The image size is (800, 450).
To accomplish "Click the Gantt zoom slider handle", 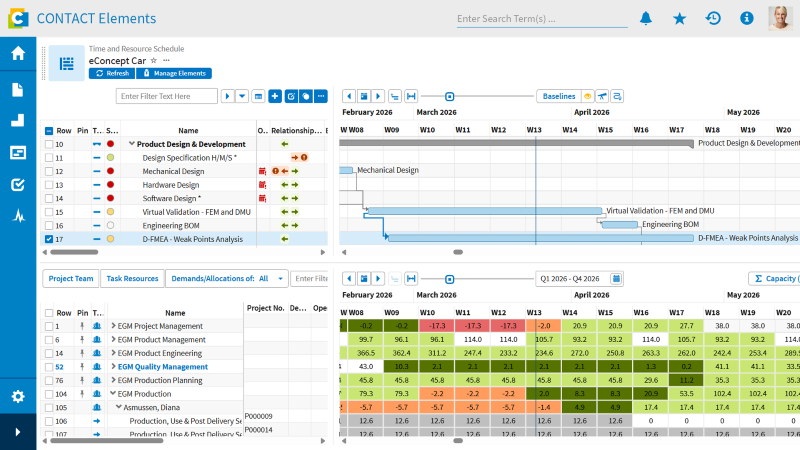I will click(x=449, y=96).
